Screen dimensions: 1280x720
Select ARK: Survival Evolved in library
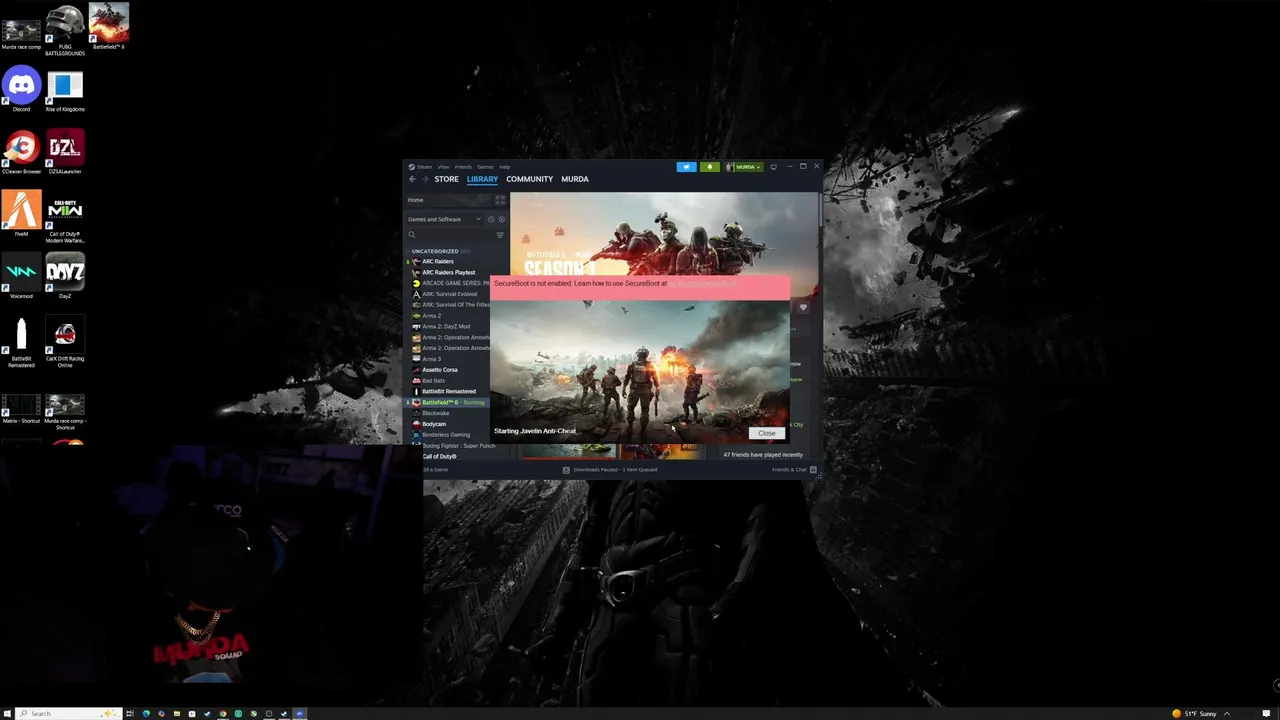tap(449, 294)
